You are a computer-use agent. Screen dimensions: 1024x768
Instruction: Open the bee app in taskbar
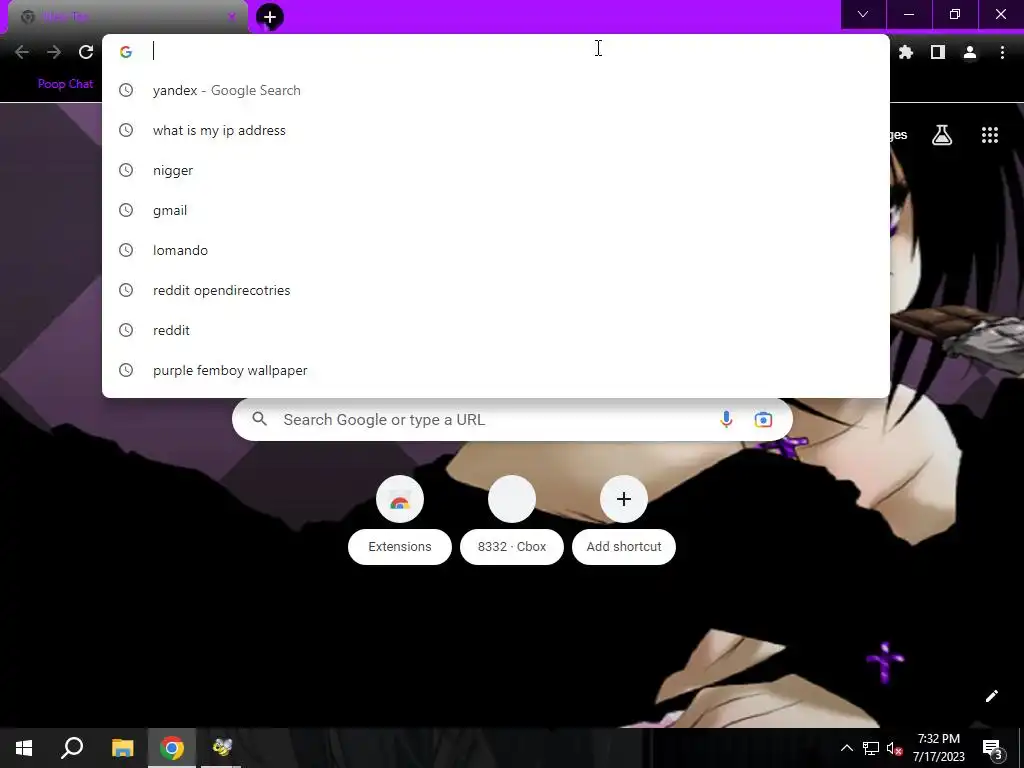tap(221, 748)
